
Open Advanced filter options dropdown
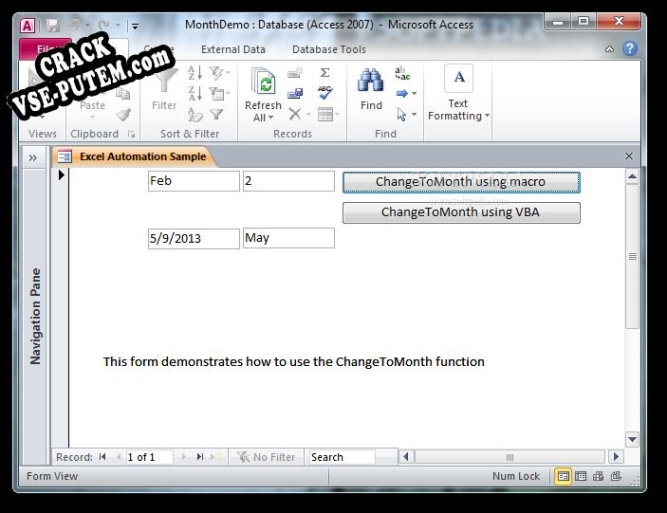[x=219, y=93]
